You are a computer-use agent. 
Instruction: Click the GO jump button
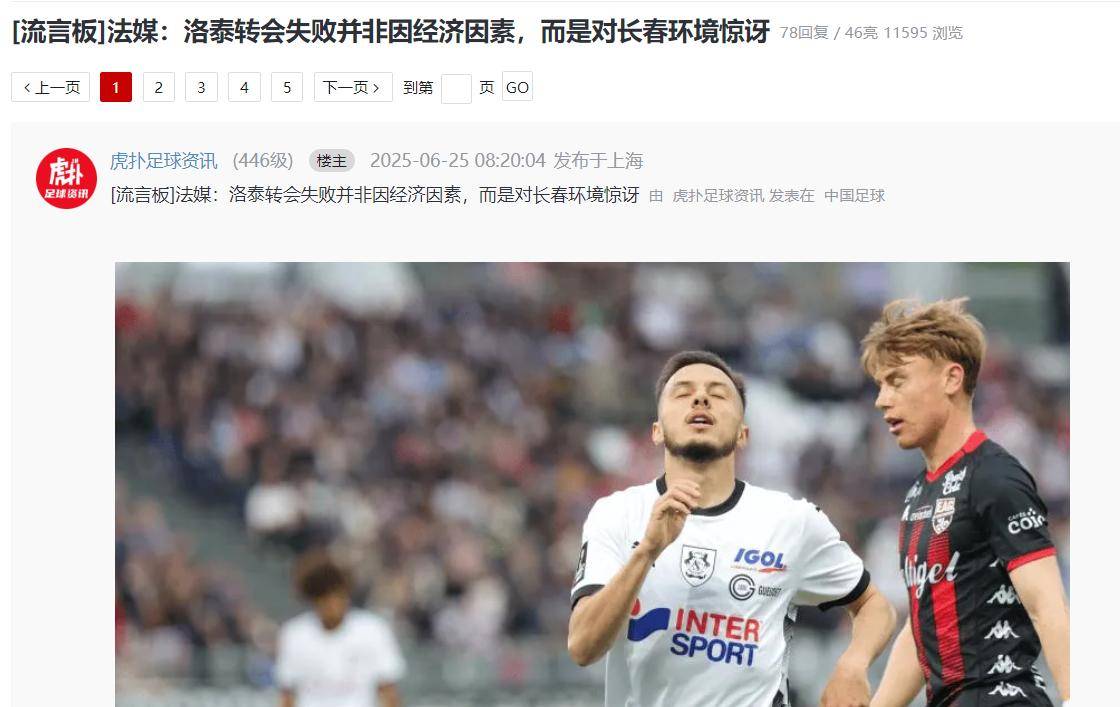[517, 87]
